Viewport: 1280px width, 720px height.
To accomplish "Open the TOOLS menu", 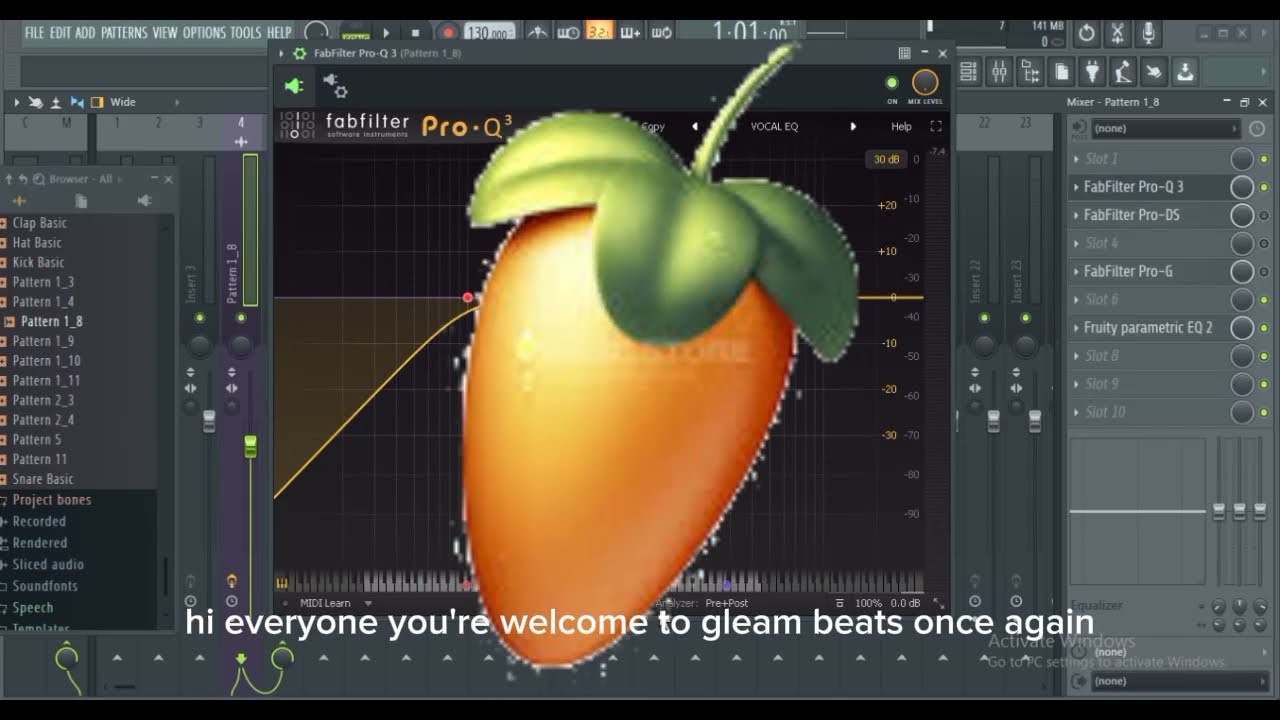I will tap(246, 33).
